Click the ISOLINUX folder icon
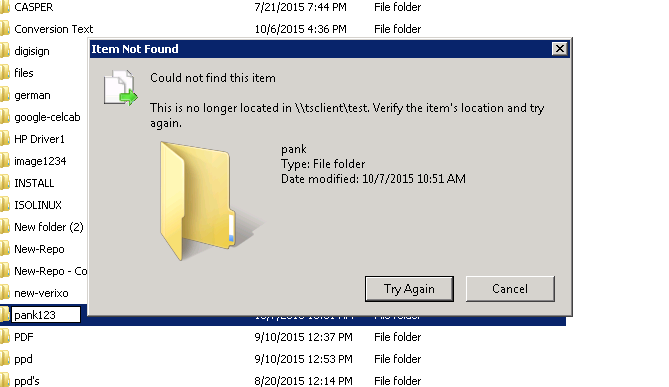The image size is (669, 387). pos(5,205)
